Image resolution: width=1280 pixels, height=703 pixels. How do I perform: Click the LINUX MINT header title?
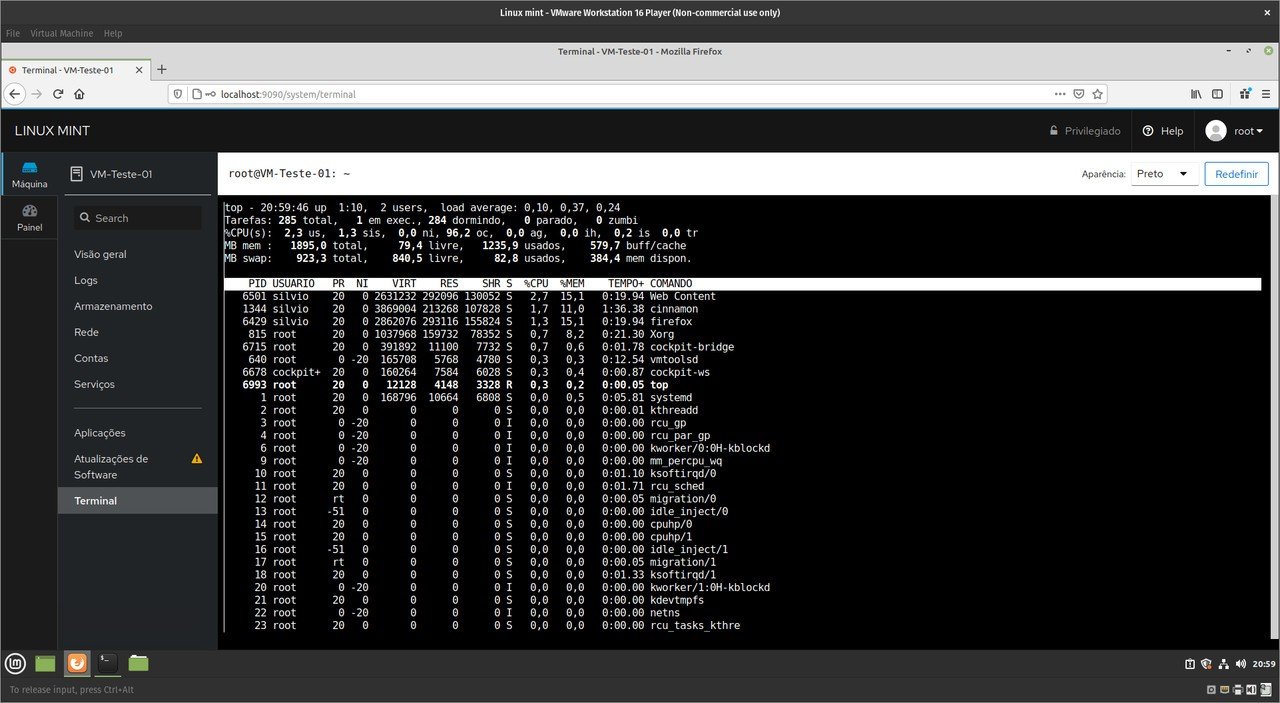[52, 131]
